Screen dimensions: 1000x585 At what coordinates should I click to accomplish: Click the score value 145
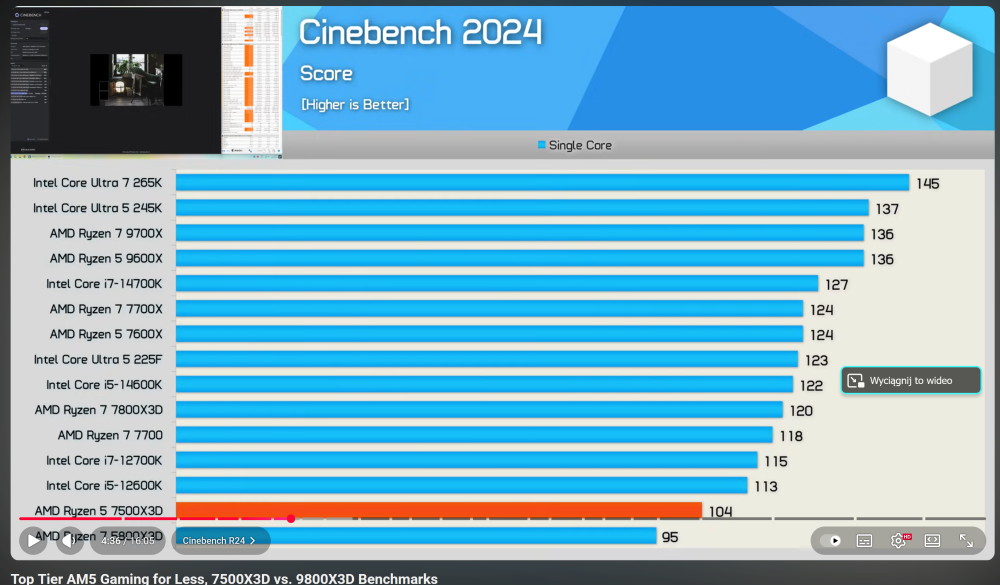(927, 184)
